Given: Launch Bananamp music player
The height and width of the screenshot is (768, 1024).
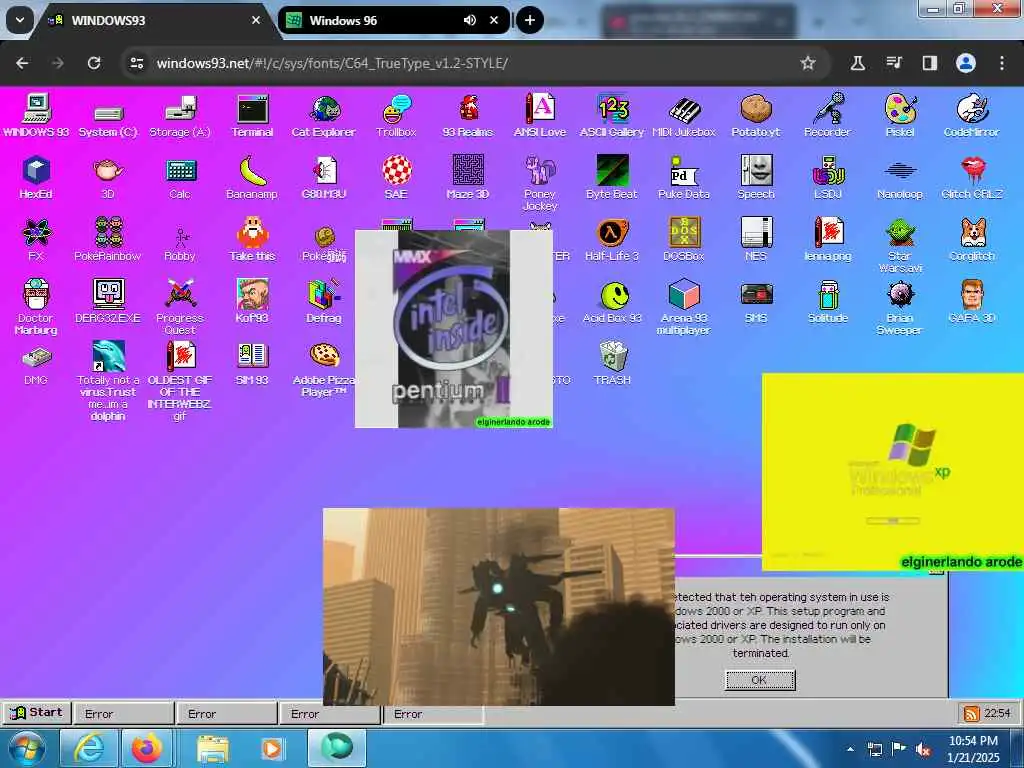Looking at the screenshot, I should coord(252,178).
